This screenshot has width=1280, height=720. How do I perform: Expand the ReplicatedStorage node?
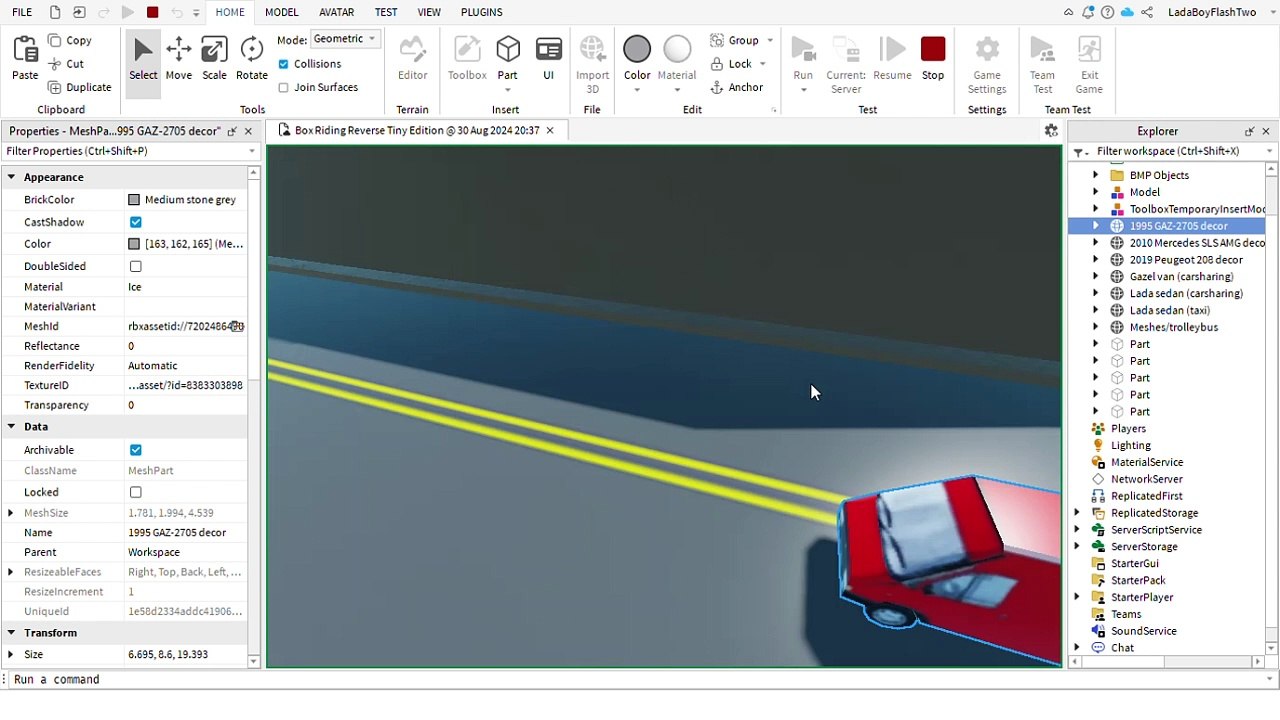click(1077, 513)
